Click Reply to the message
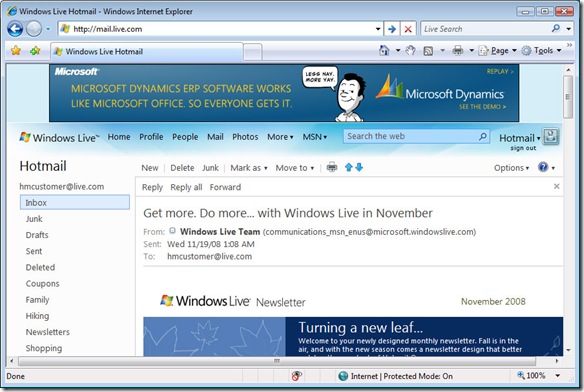 [x=152, y=187]
